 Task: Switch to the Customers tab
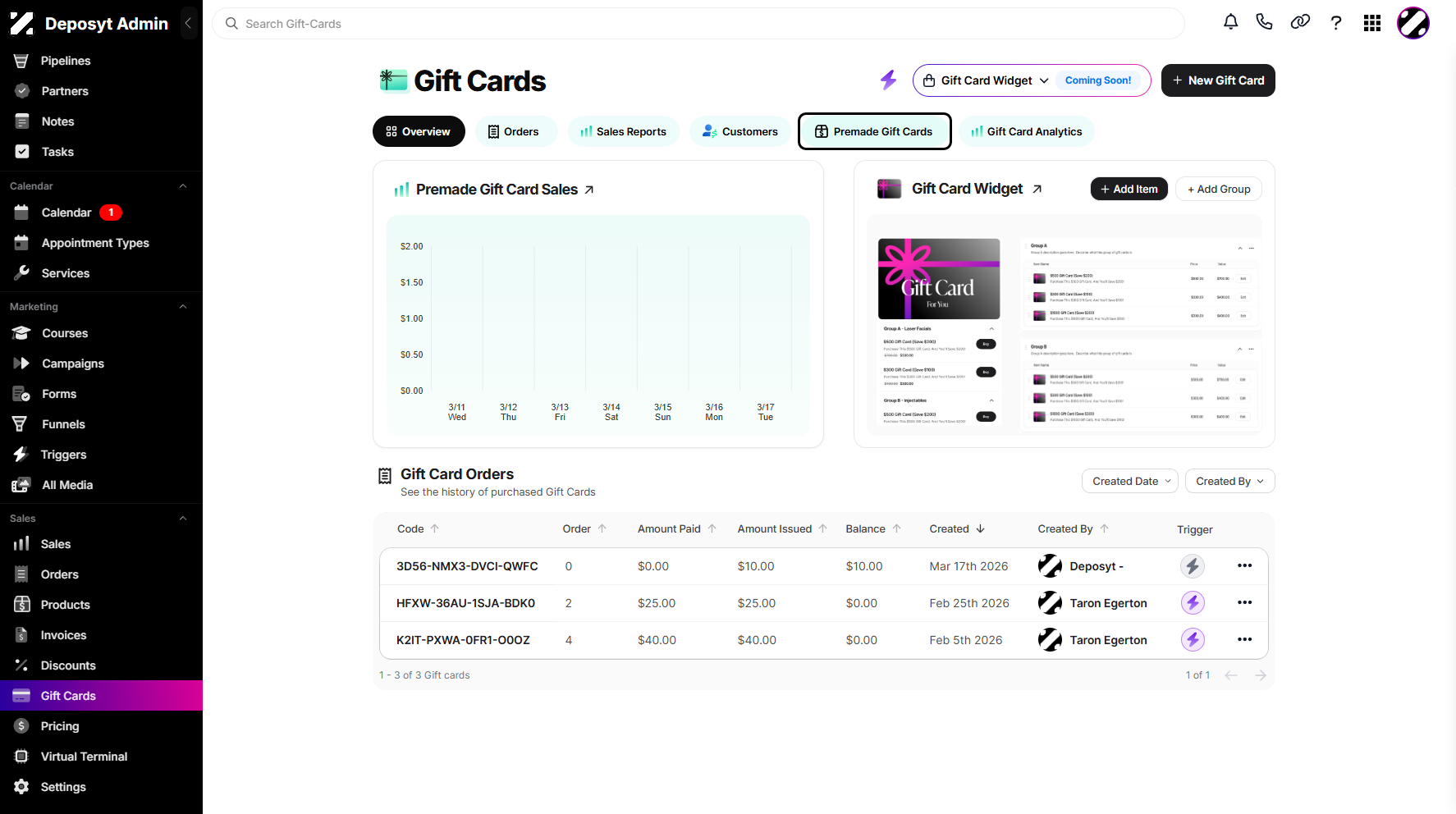(x=739, y=131)
